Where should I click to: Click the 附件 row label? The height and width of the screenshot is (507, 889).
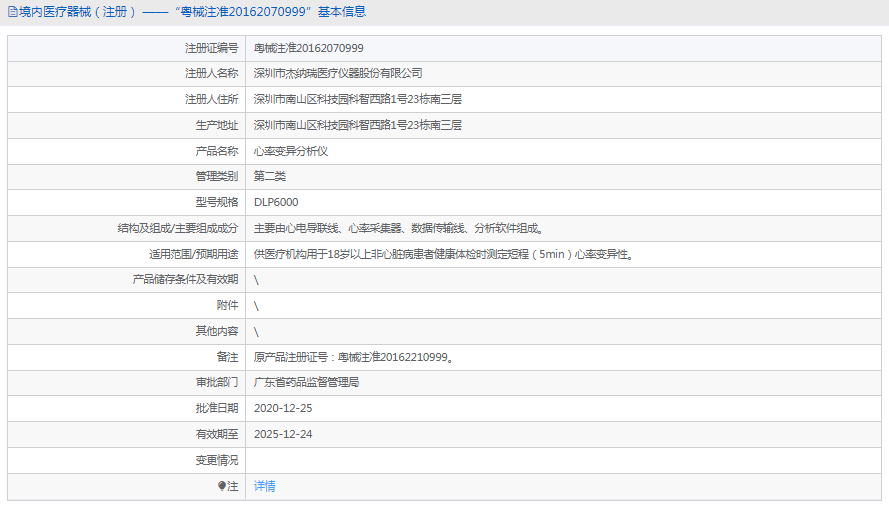227,305
